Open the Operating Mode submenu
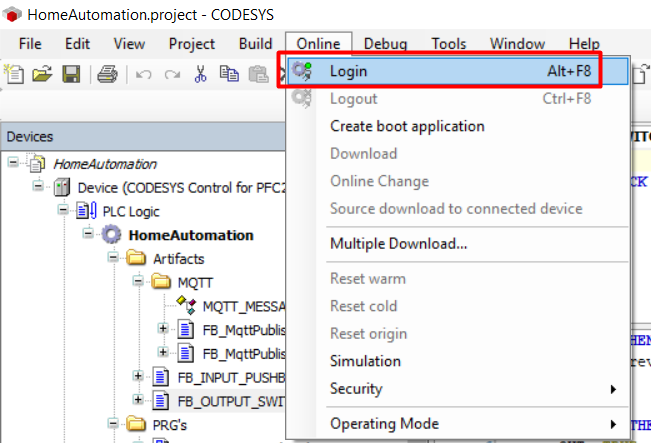This screenshot has width=651, height=443. [458, 424]
